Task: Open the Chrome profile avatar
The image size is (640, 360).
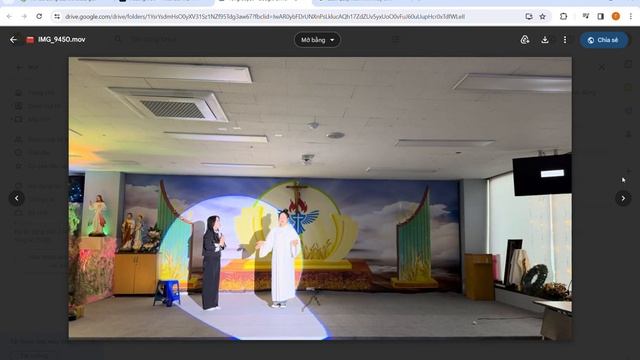Action: [616, 16]
